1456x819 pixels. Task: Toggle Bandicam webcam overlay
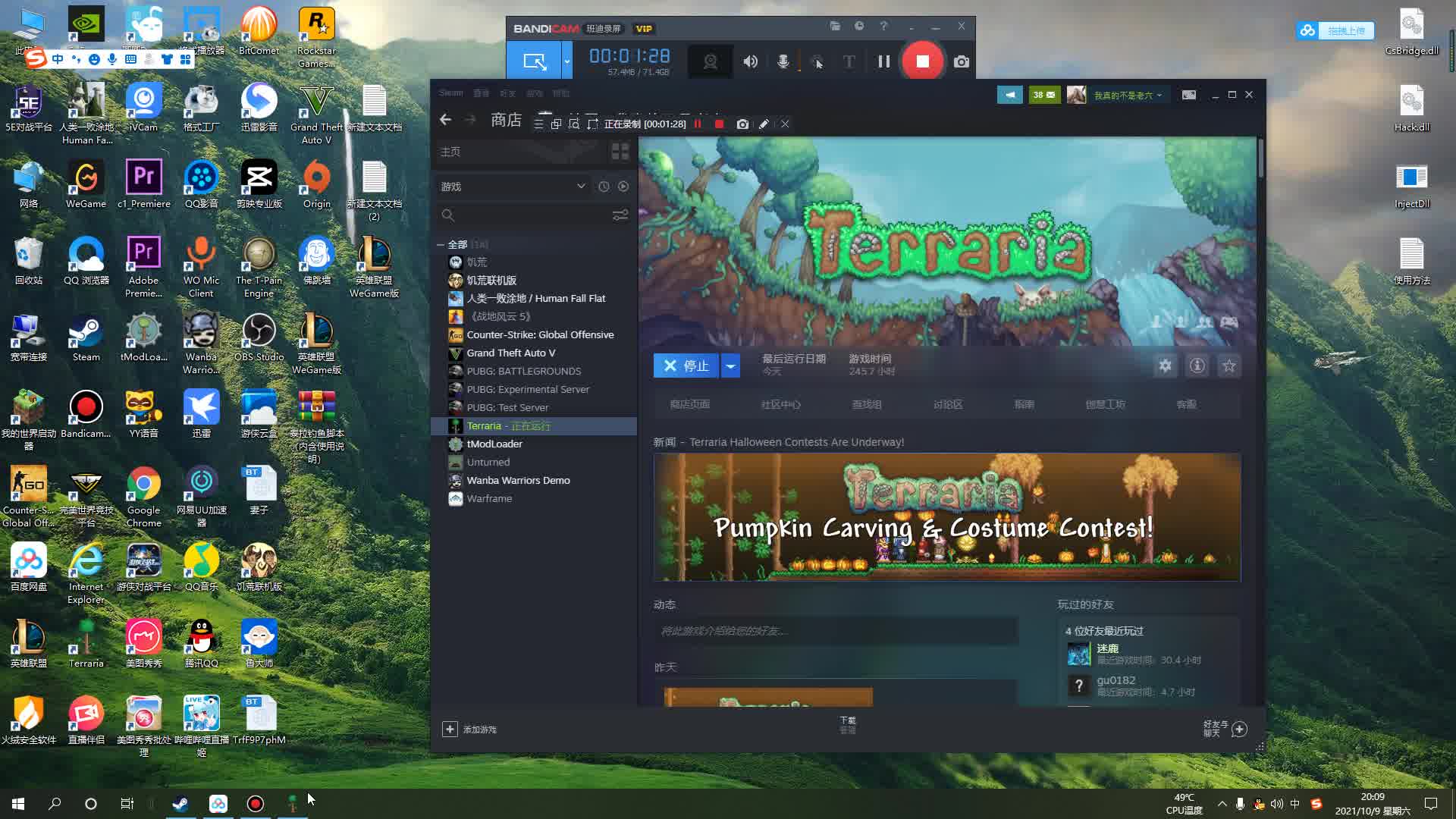(710, 61)
